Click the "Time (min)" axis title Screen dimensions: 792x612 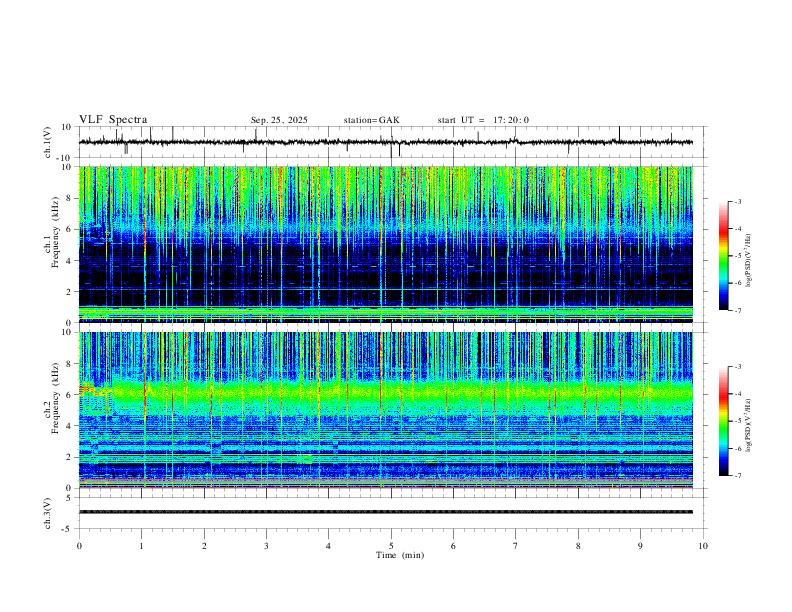(x=400, y=555)
